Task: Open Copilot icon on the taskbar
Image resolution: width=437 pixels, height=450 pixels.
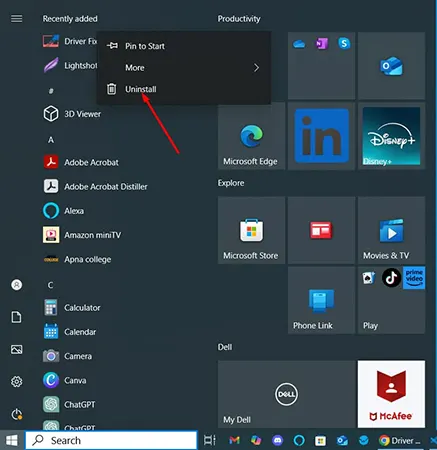Action: tap(256, 440)
